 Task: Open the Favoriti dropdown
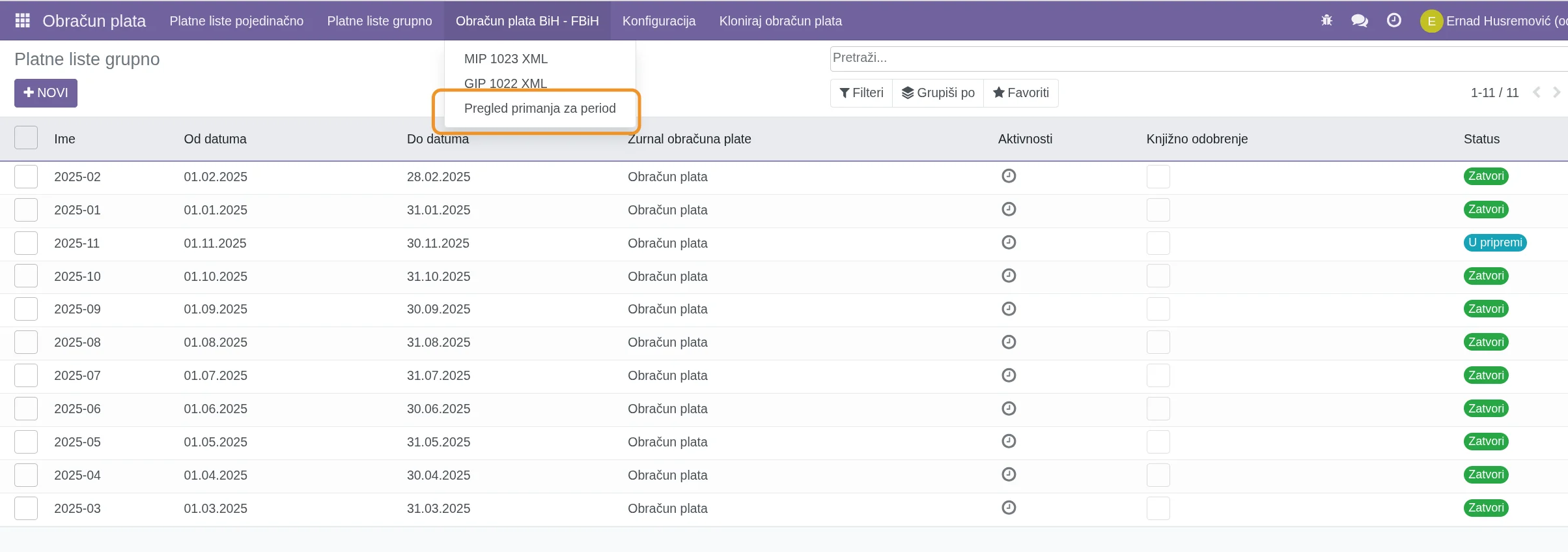1020,93
